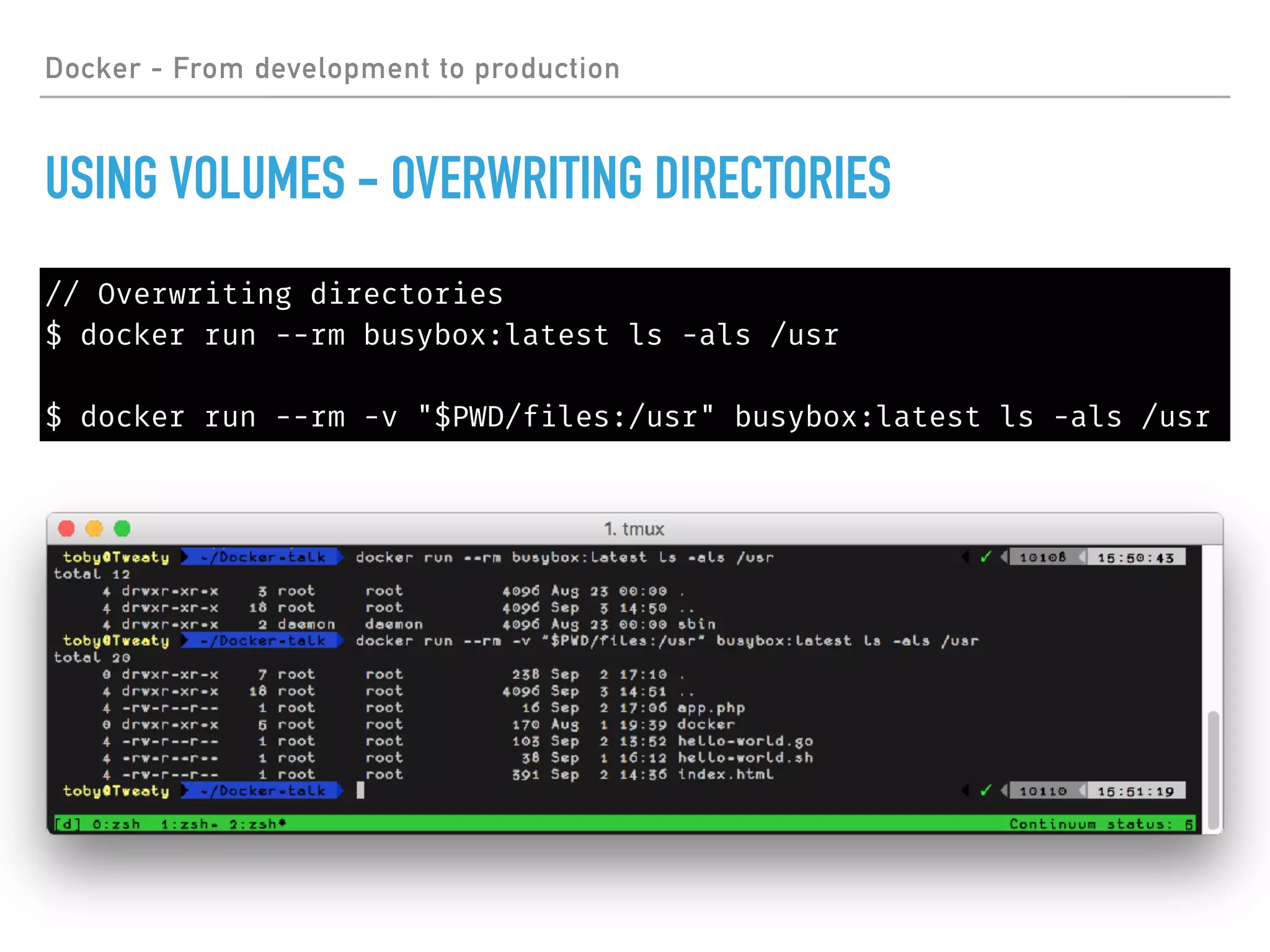
Task: Click the history number 10110
Action: coord(1043,791)
